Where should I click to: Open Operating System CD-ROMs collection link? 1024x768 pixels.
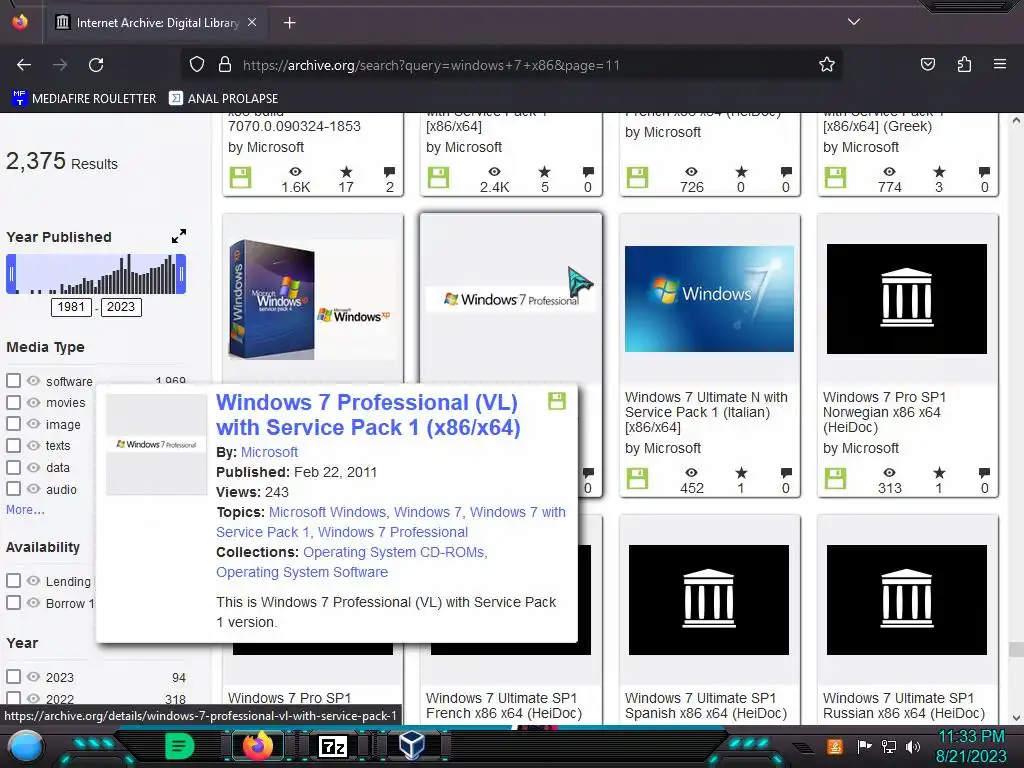pos(395,552)
